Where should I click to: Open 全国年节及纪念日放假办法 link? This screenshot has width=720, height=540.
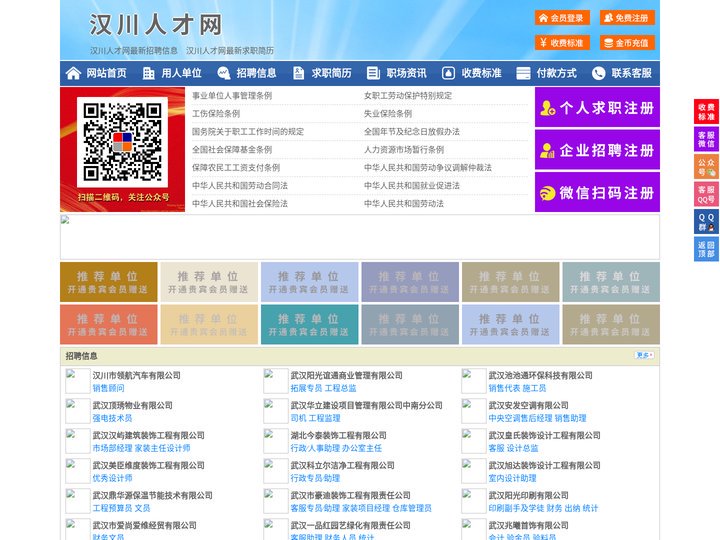412,131
